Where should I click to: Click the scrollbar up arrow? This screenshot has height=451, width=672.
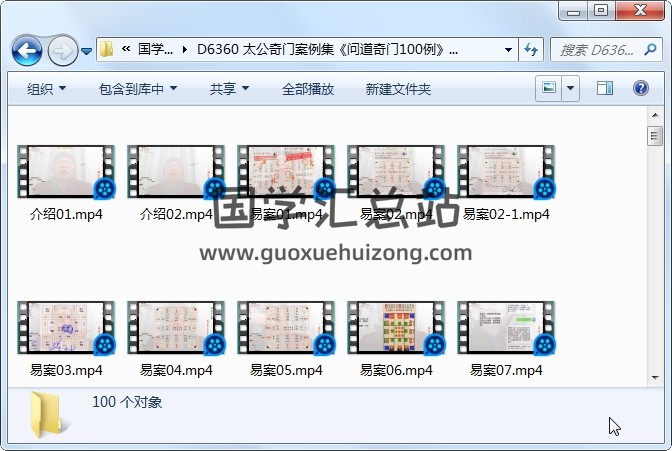[x=655, y=115]
